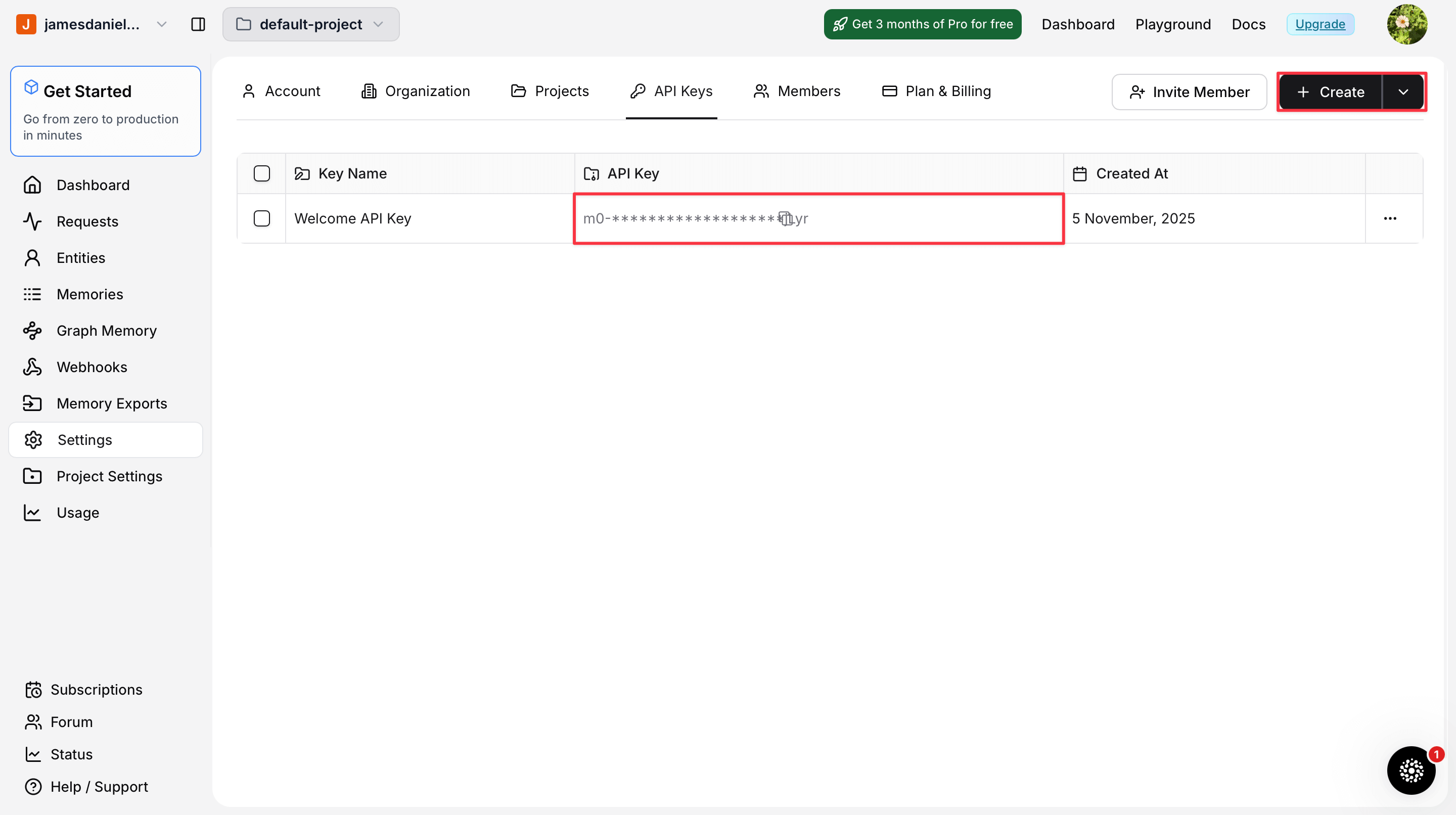1456x815 pixels.
Task: Copy the Welcome API Key value
Action: pyautogui.click(x=786, y=219)
